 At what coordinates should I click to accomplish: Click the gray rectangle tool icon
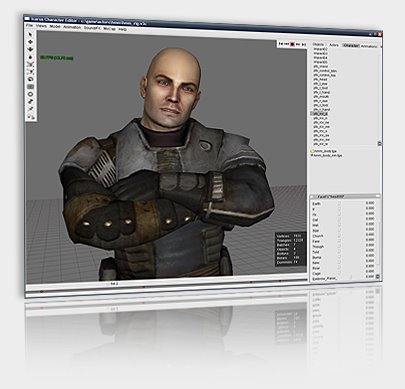(x=30, y=87)
